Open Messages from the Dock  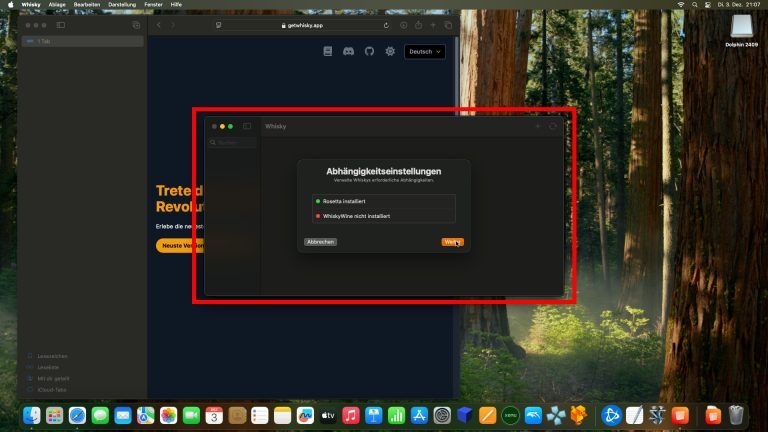click(100, 415)
